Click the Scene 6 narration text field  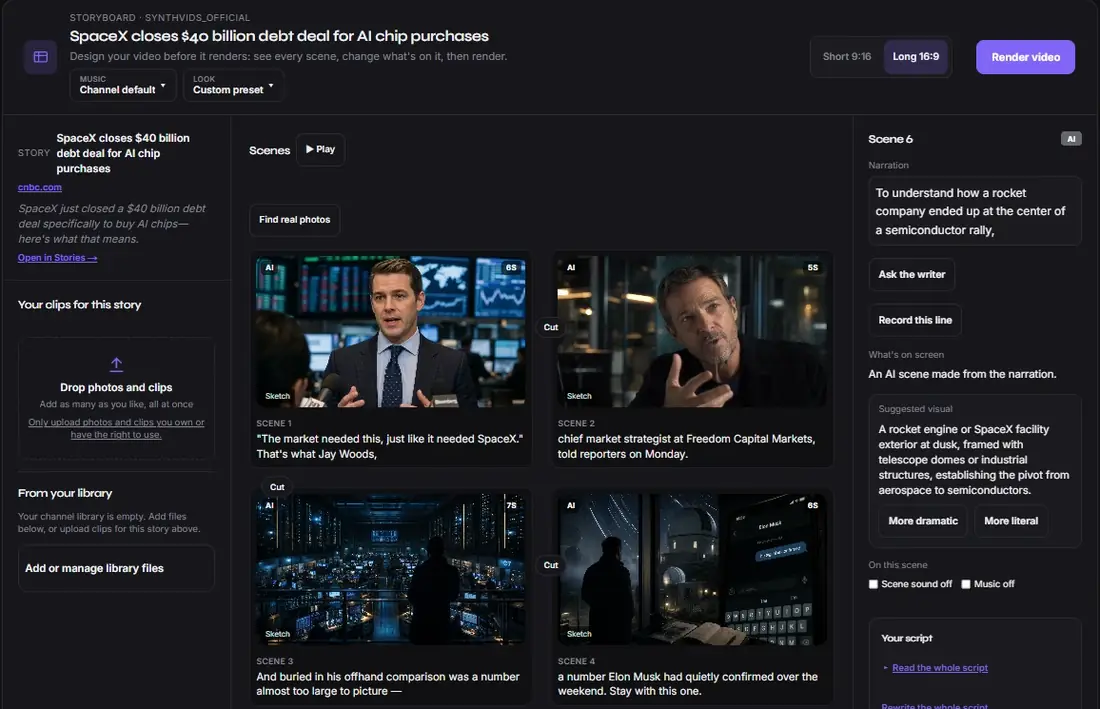click(x=974, y=211)
